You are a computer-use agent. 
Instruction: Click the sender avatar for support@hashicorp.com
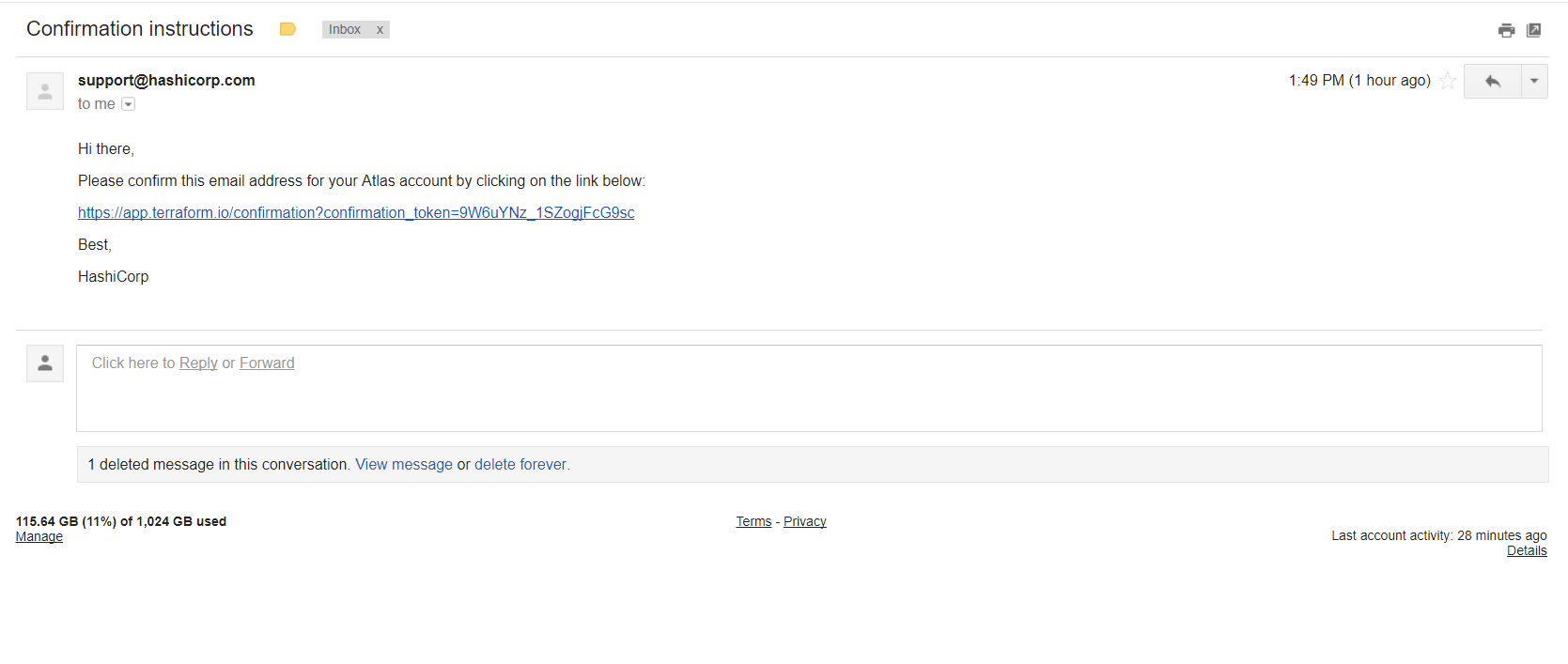coord(45,91)
